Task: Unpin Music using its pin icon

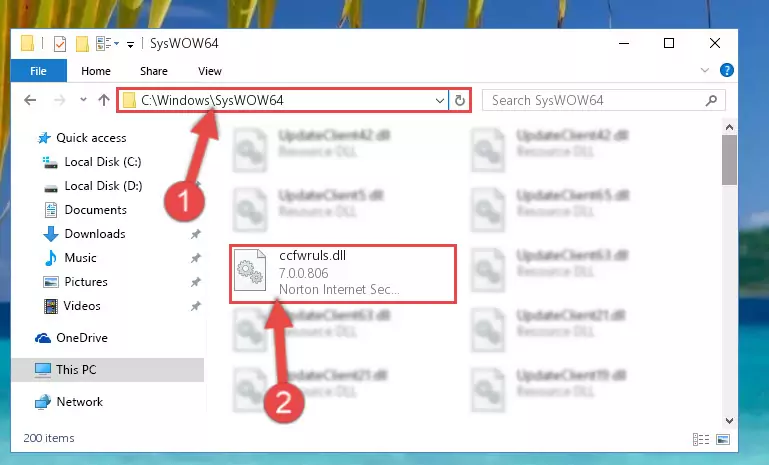Action: tap(196, 258)
